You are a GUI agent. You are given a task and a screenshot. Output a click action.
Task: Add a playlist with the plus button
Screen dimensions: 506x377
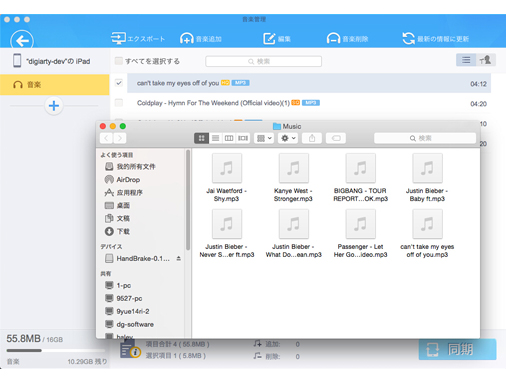coord(54,106)
